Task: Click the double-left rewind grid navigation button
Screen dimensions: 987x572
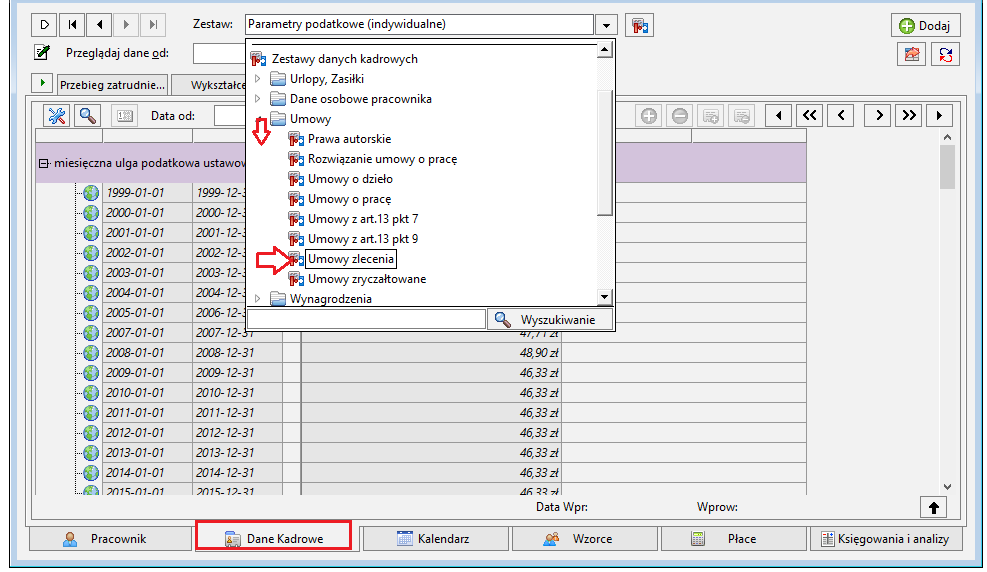Action: tap(809, 115)
